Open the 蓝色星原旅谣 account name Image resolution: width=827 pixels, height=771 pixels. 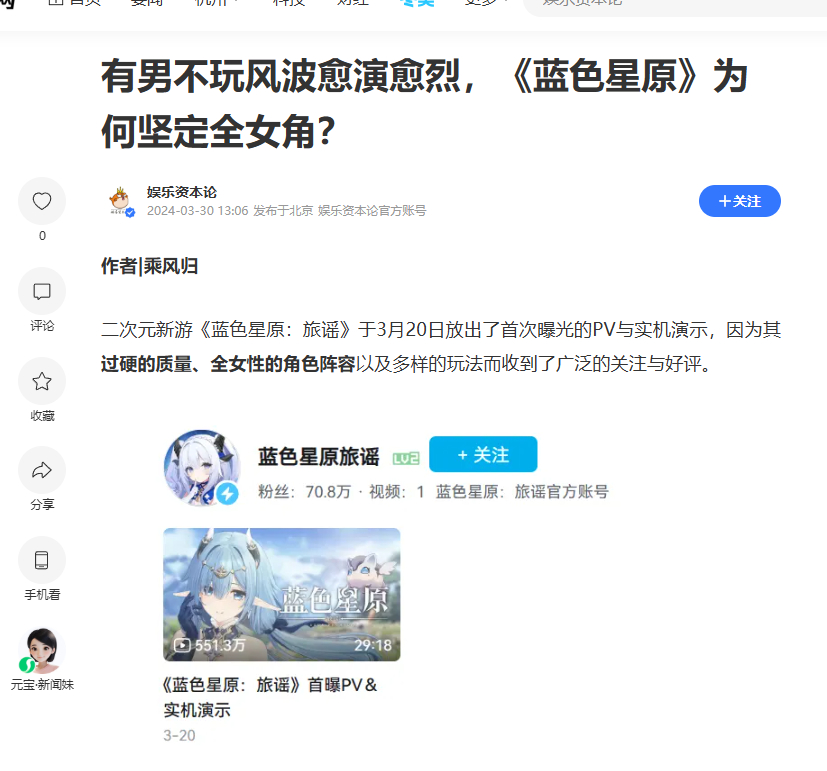pos(319,457)
